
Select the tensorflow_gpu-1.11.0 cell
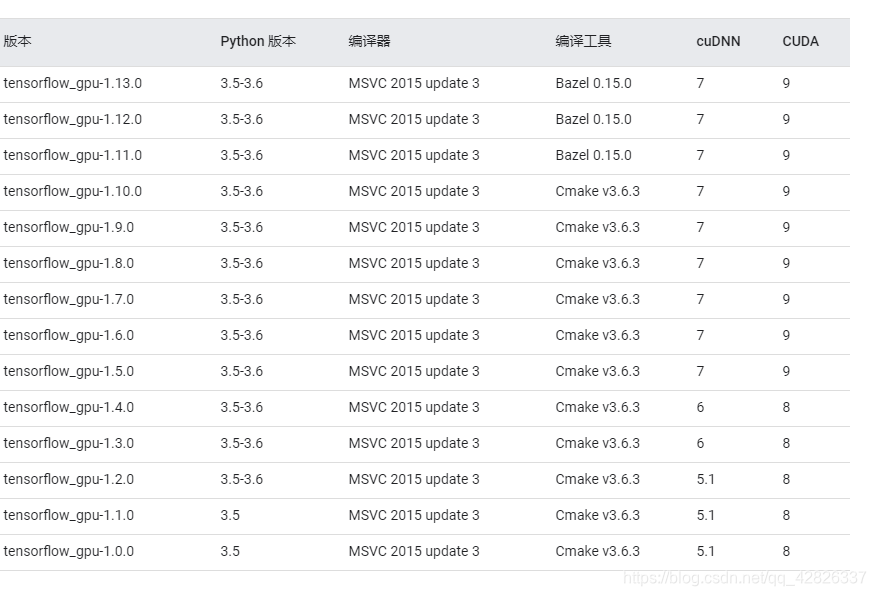click(x=73, y=155)
